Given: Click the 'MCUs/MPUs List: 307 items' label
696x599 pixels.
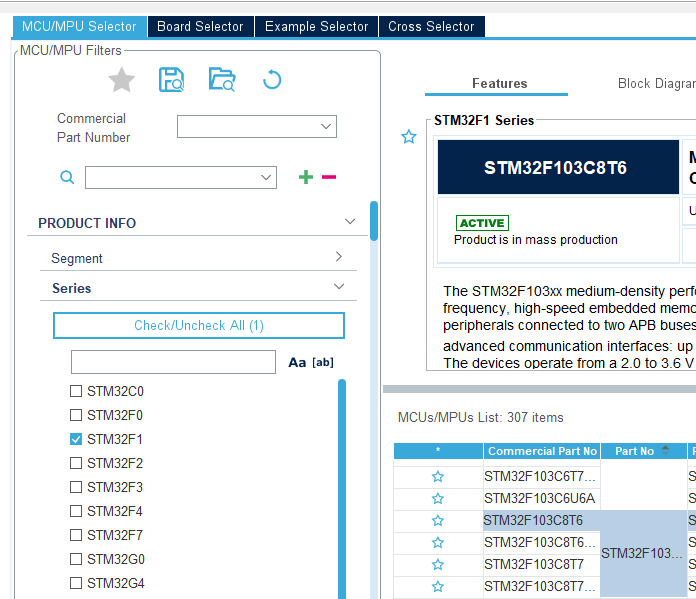Looking at the screenshot, I should click(480, 417).
